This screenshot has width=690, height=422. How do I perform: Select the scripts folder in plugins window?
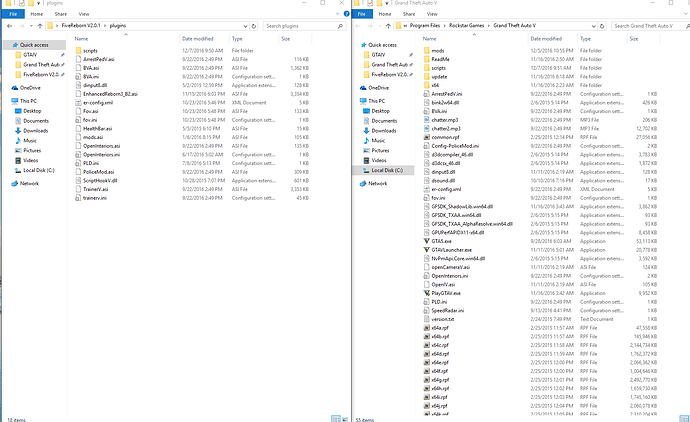(x=90, y=51)
